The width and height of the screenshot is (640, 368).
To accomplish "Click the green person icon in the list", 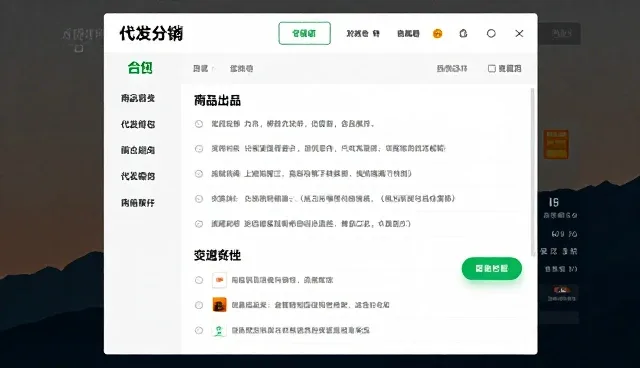I will (x=219, y=330).
